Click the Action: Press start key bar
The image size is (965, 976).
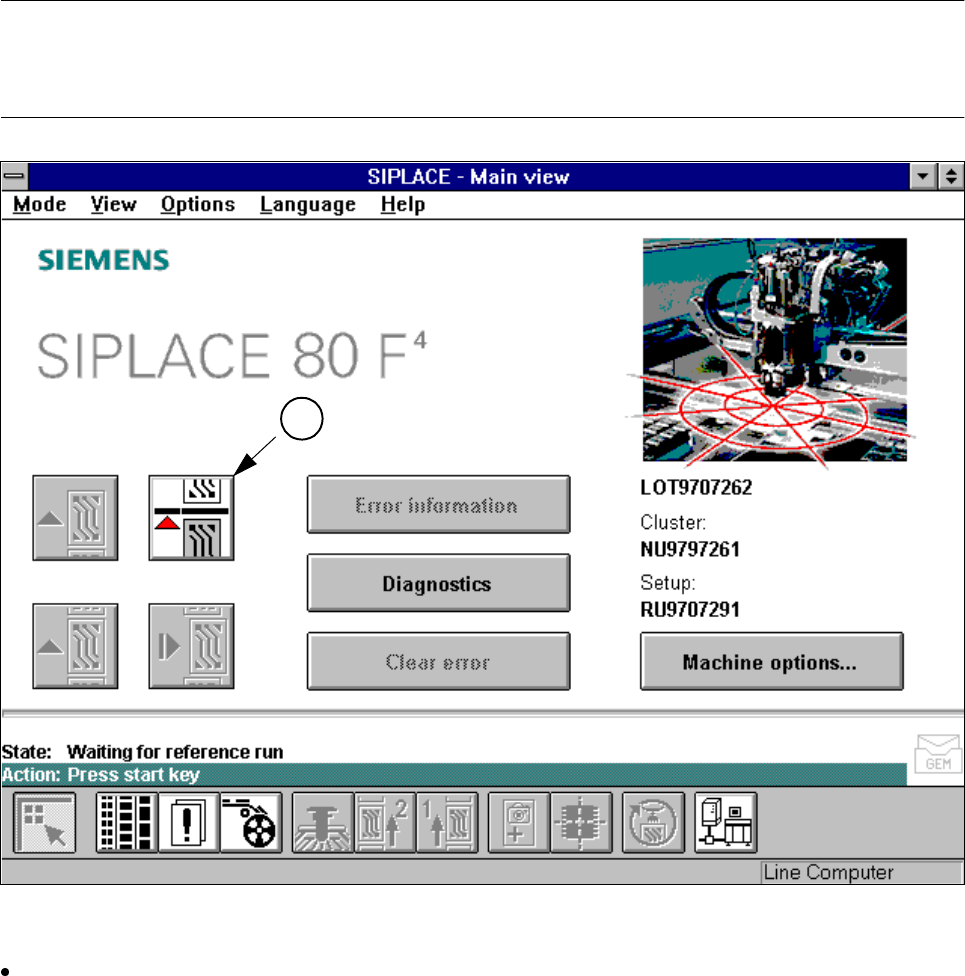[x=454, y=774]
